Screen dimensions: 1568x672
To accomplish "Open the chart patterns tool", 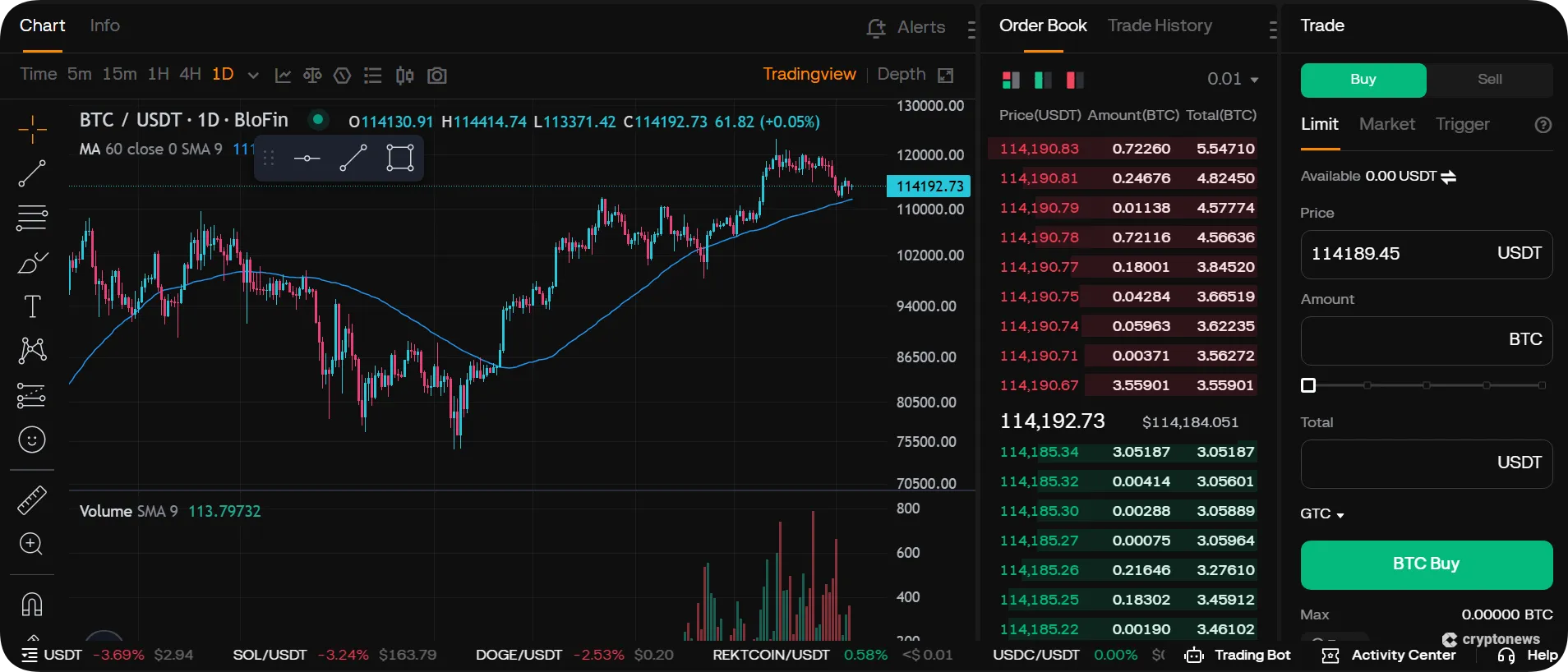I will pos(32,351).
